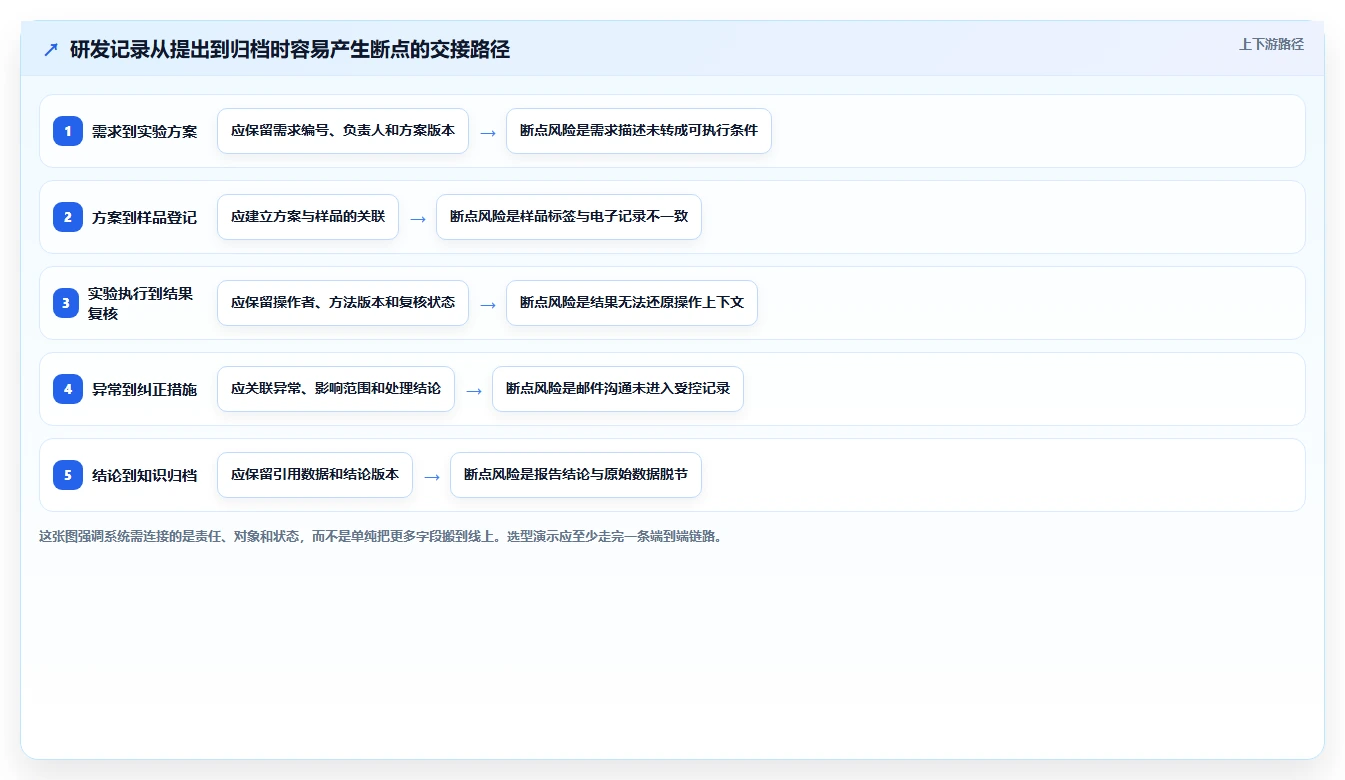The image size is (1345, 780).
Task: Click arrow after 应保留操作者、方法版本和复核状态
Action: pyautogui.click(x=488, y=304)
